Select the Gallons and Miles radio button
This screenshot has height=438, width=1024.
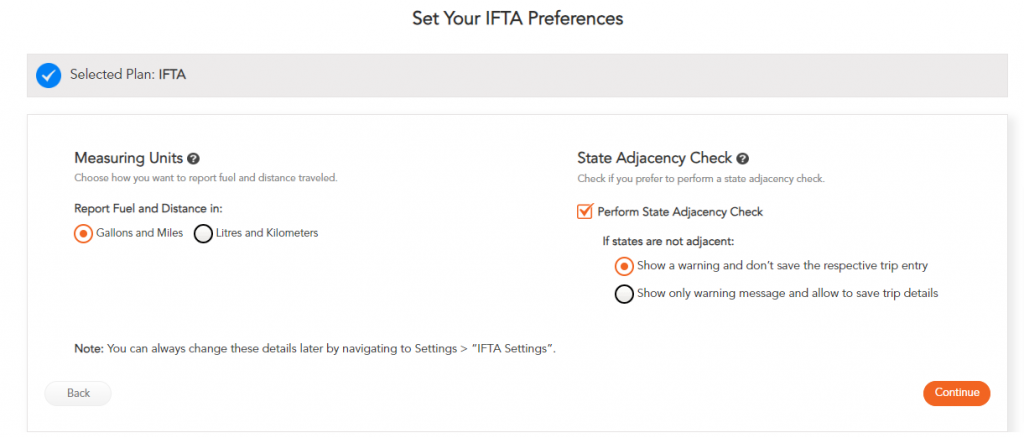(83, 233)
